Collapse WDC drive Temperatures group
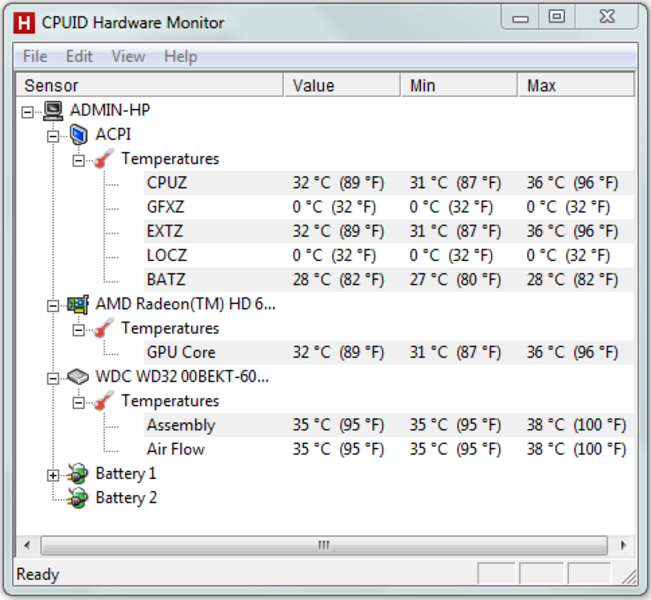The width and height of the screenshot is (651, 600). [x=78, y=403]
